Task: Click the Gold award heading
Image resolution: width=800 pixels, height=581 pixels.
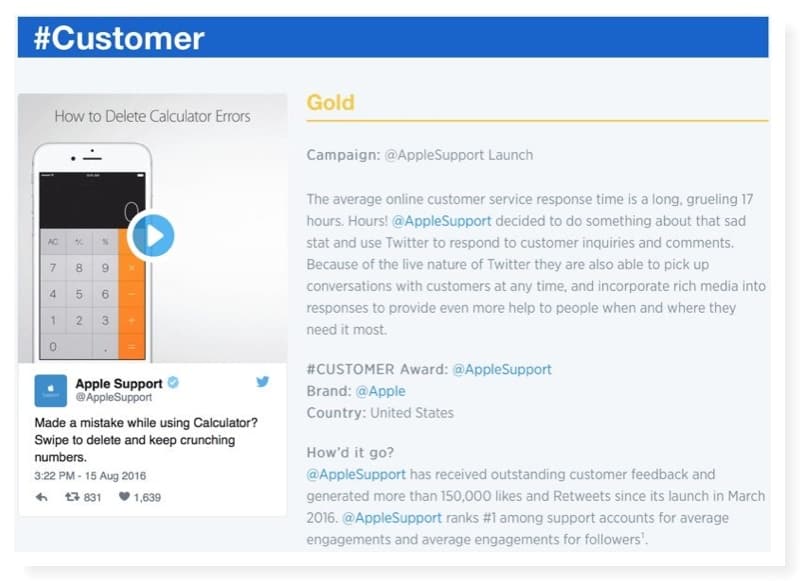Action: click(x=331, y=103)
